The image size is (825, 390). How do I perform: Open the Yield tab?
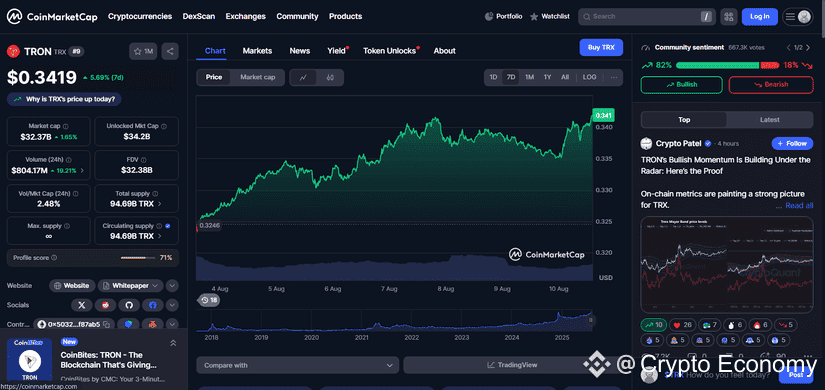337,51
